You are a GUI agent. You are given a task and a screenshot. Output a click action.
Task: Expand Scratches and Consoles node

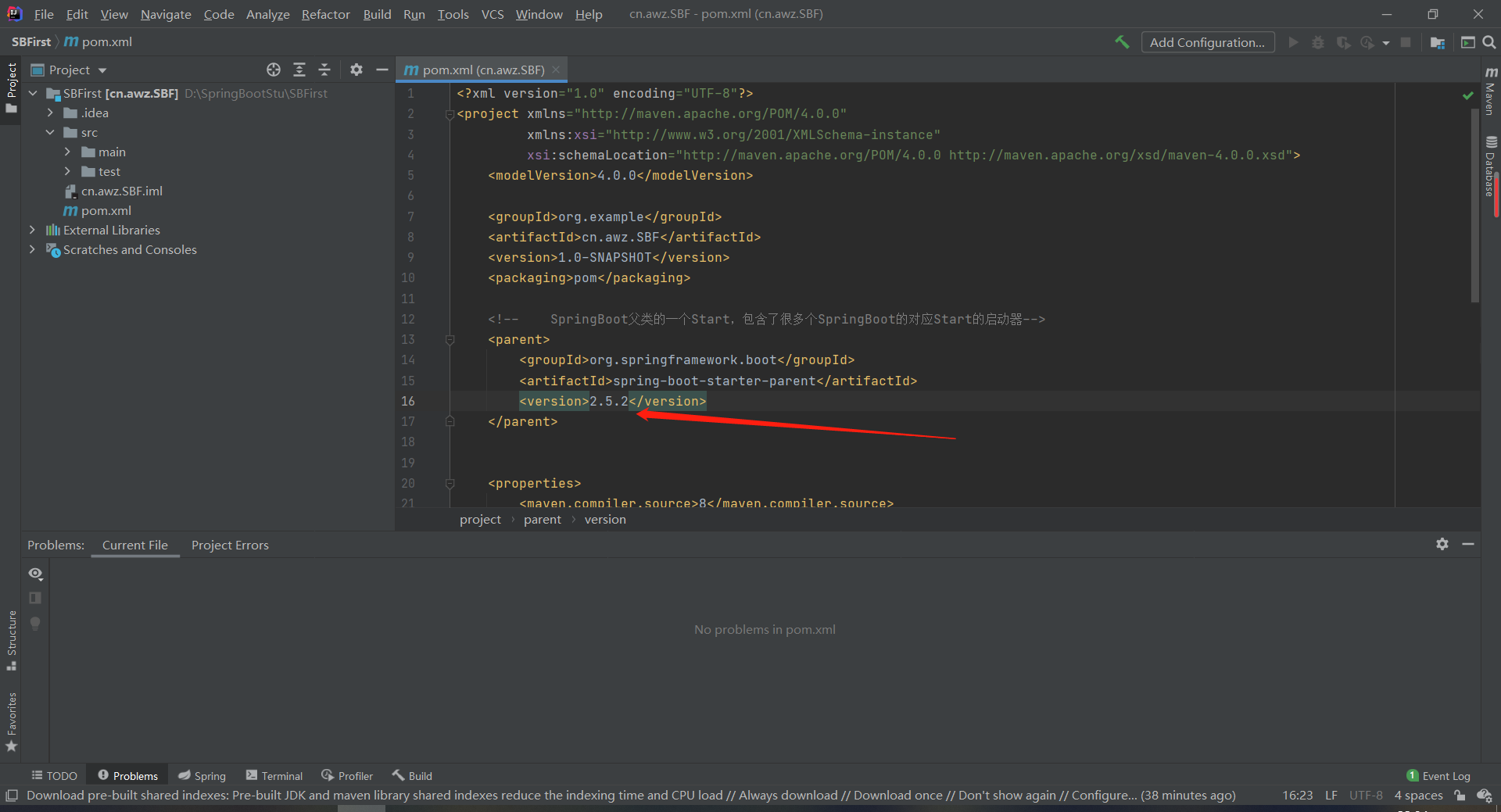(x=32, y=249)
